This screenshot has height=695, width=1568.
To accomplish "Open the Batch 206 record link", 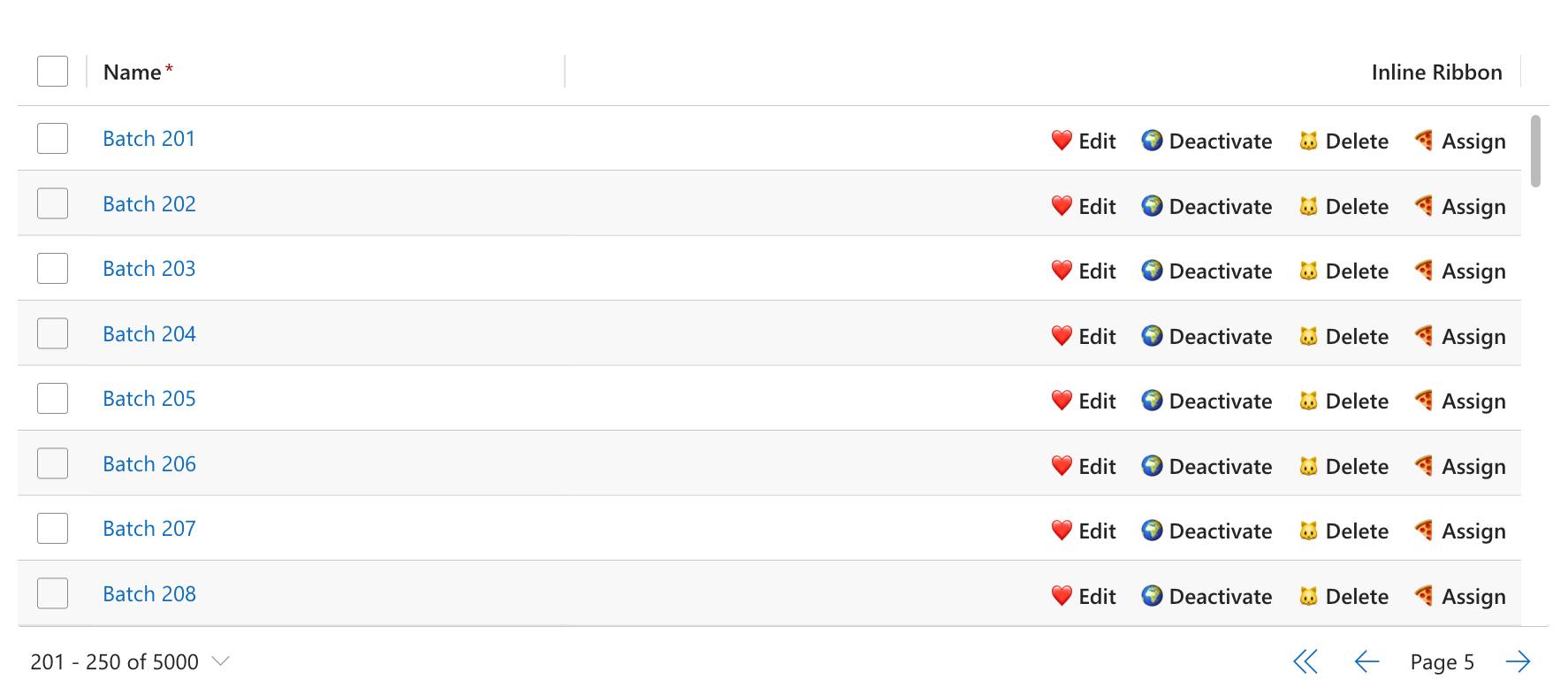I will [149, 464].
